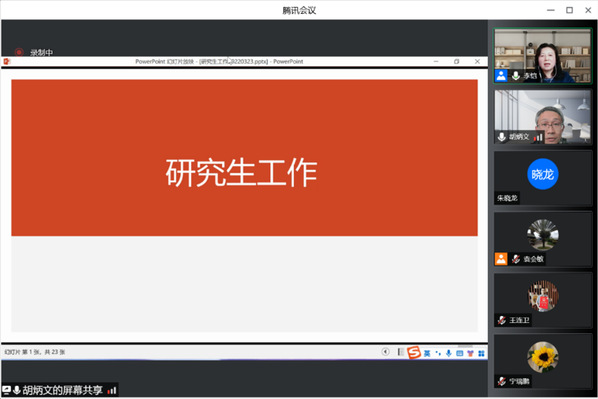Select the 晓龙 blue avatar participant tile
Image resolution: width=598 pixels, height=399 pixels.
(543, 178)
